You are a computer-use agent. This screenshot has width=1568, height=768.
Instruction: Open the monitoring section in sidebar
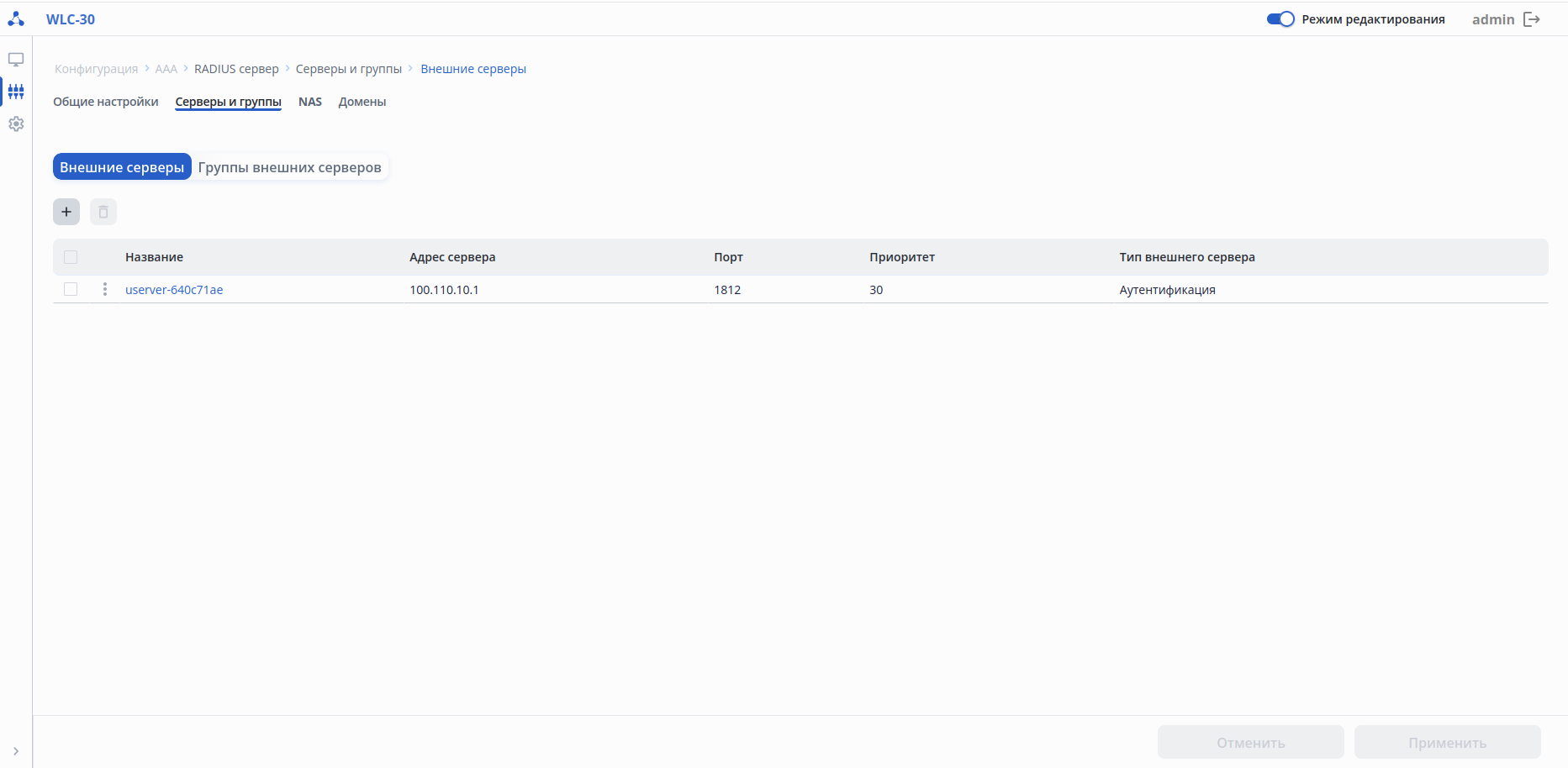(16, 60)
